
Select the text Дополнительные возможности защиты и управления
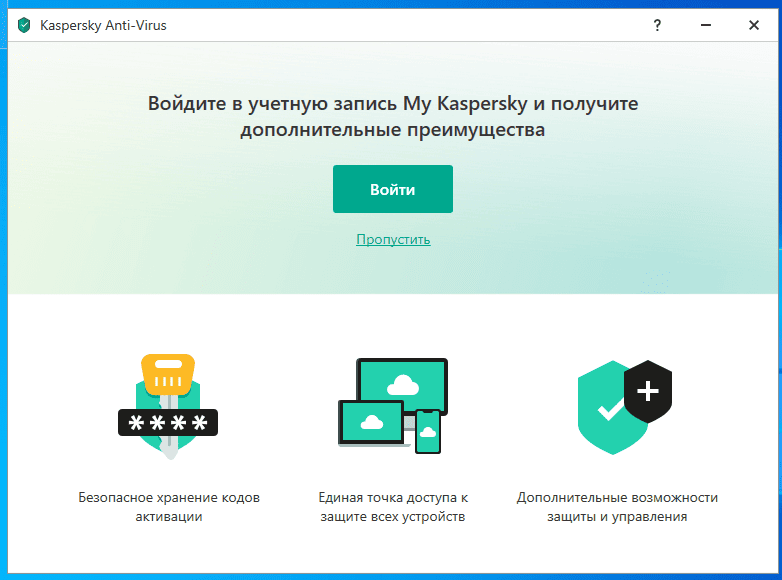point(617,507)
